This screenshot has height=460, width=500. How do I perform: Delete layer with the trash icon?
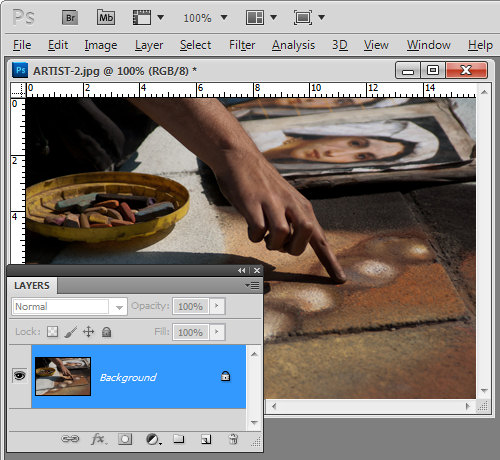pyautogui.click(x=233, y=439)
